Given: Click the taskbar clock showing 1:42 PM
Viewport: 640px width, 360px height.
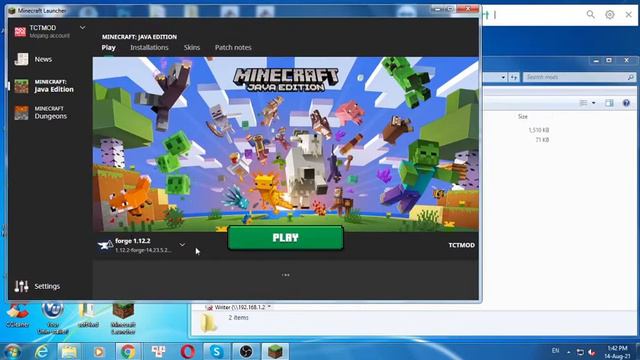Looking at the screenshot, I should tap(617, 352).
